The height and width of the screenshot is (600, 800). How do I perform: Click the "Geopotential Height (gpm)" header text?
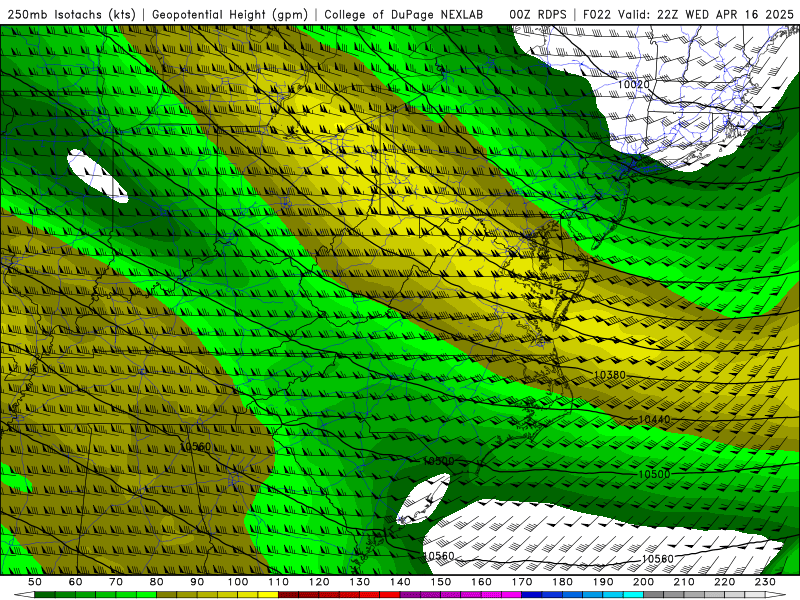click(230, 15)
